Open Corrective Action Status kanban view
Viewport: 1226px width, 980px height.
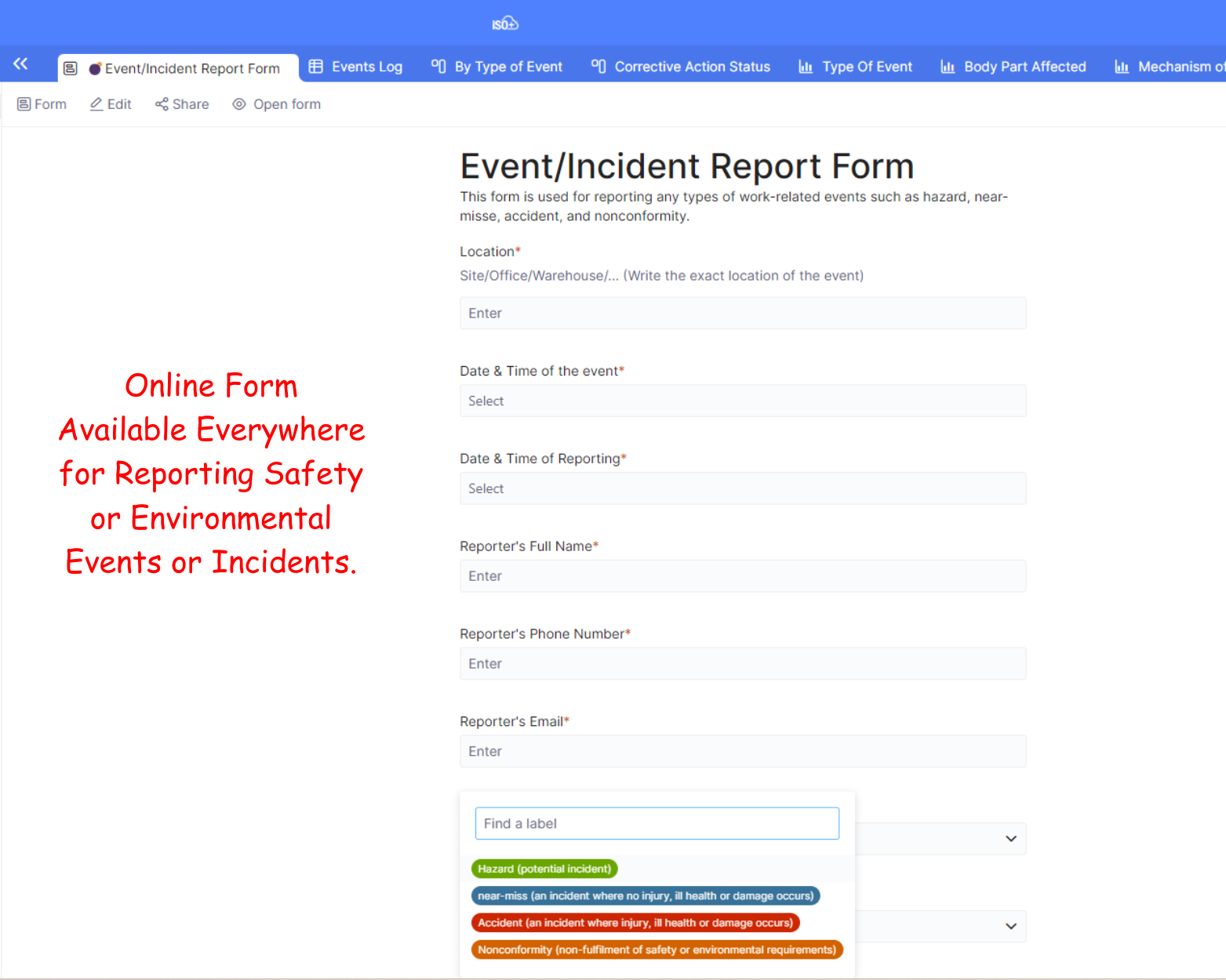[681, 67]
